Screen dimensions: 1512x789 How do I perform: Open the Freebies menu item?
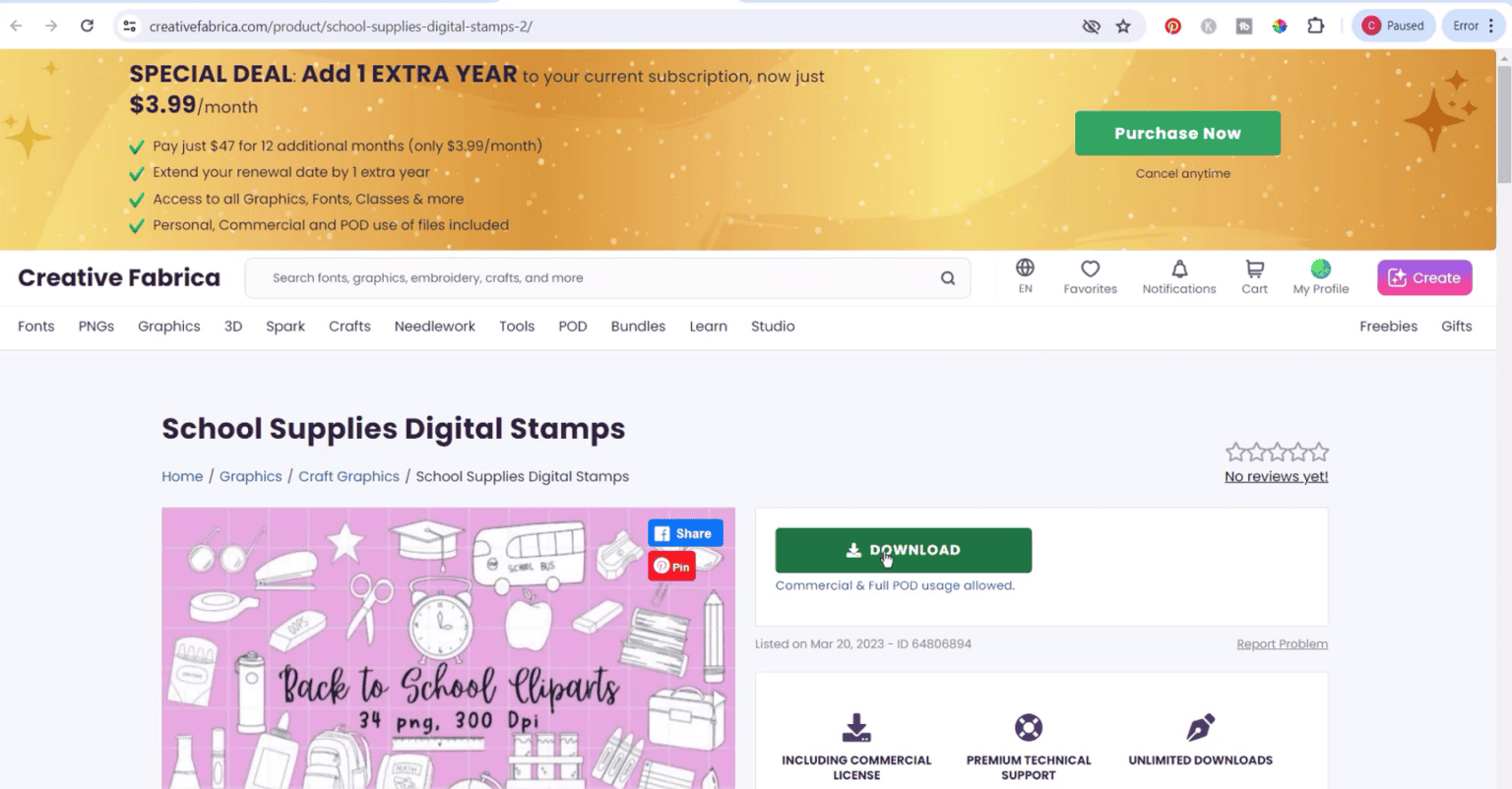[1388, 327]
